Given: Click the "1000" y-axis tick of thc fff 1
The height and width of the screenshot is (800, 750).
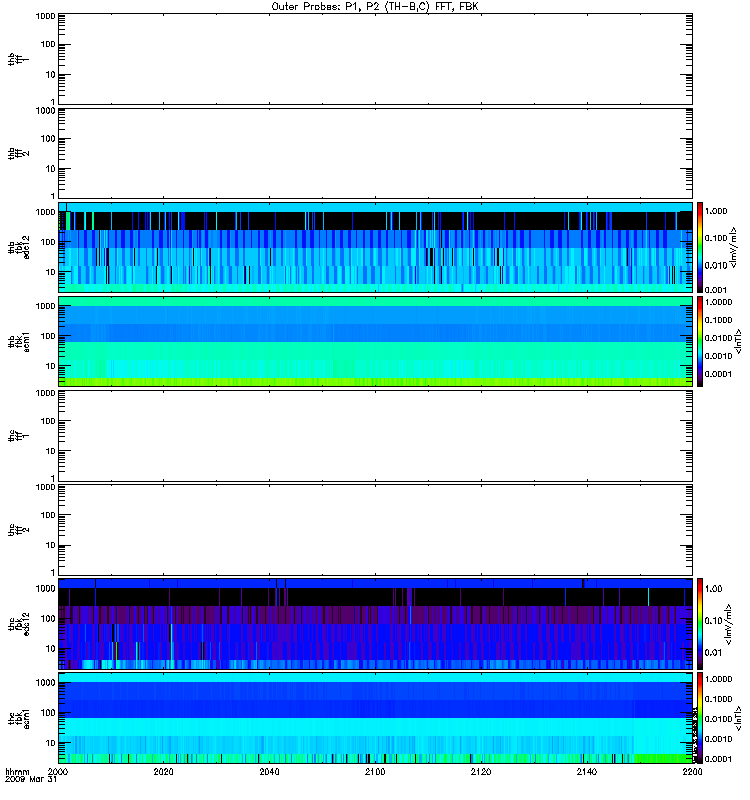Looking at the screenshot, I should (x=45, y=393).
